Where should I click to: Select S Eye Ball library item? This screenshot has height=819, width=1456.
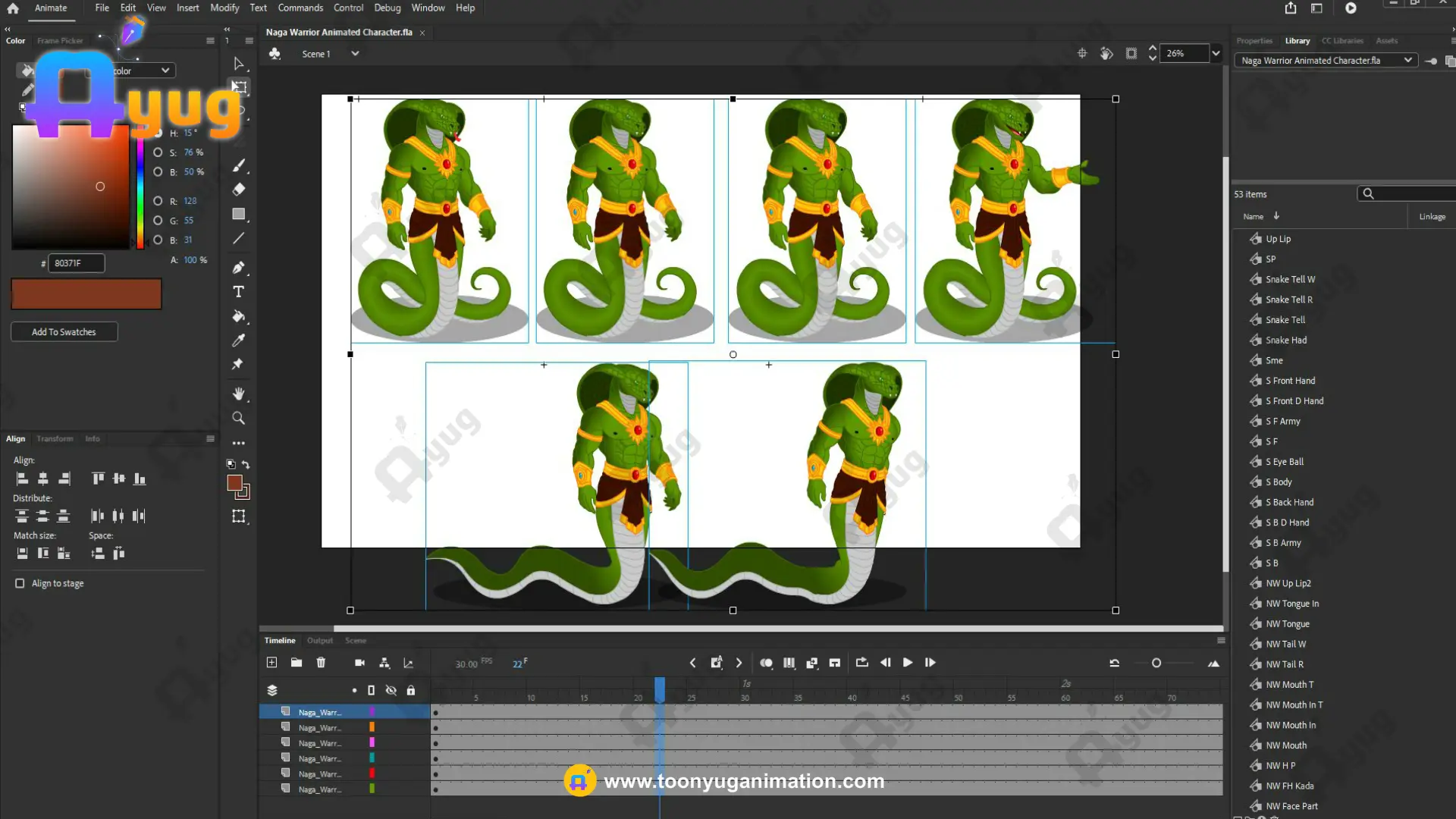pyautogui.click(x=1284, y=462)
